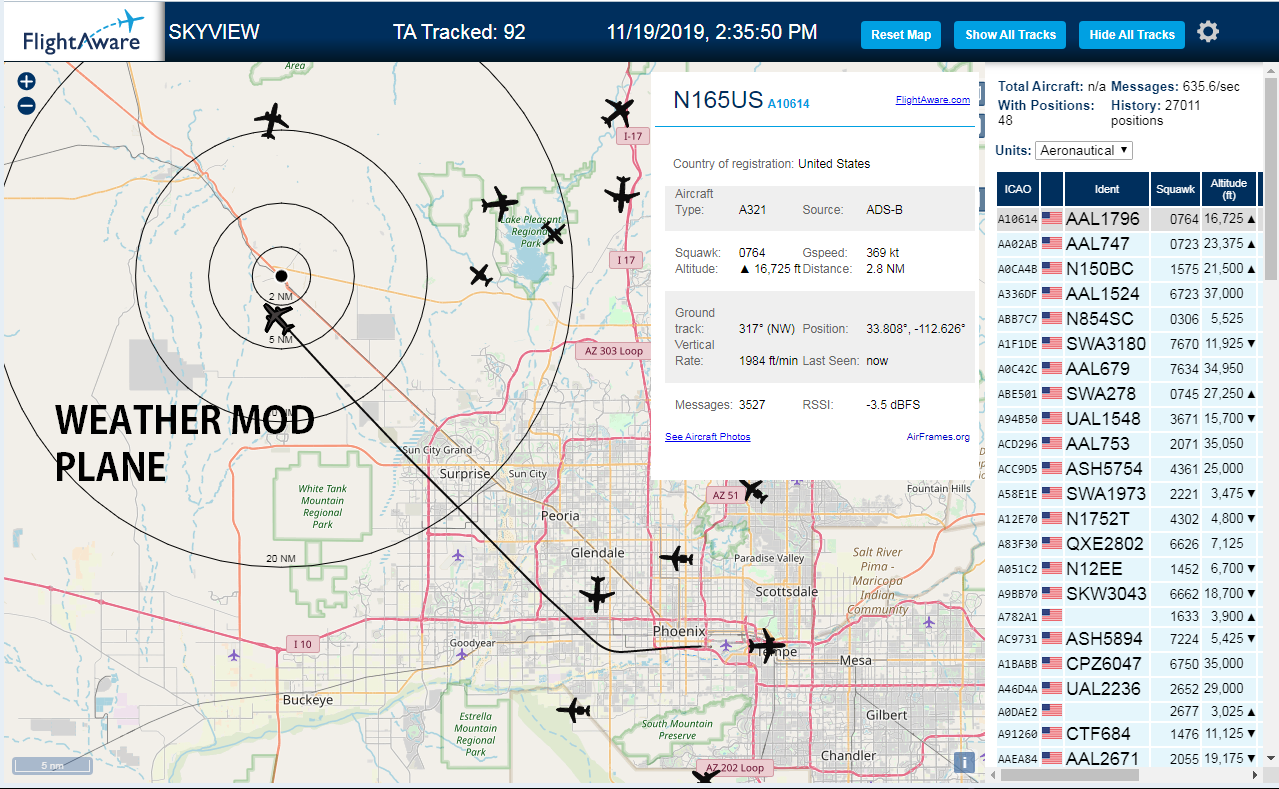Zoom out with the minus map button
Screen dimensions: 1279x789
(26, 105)
